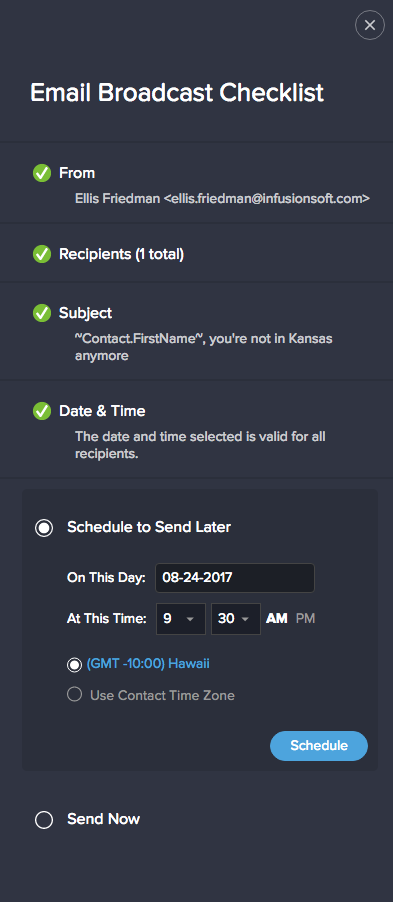Screen dimensions: 393x902
Task: Click the green checkmark beside Subject
Action: click(x=42, y=314)
